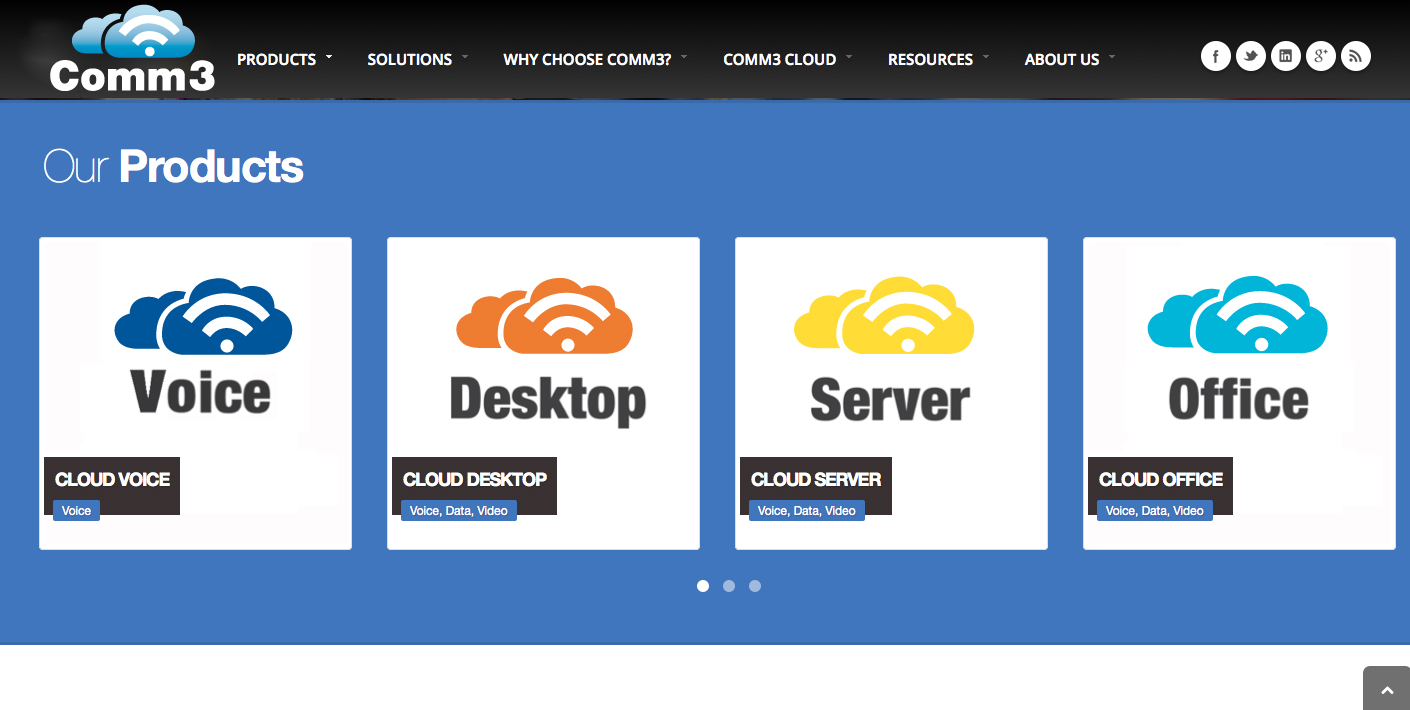The width and height of the screenshot is (1410, 710).
Task: Select the second carousel pagination dot
Action: [x=729, y=586]
